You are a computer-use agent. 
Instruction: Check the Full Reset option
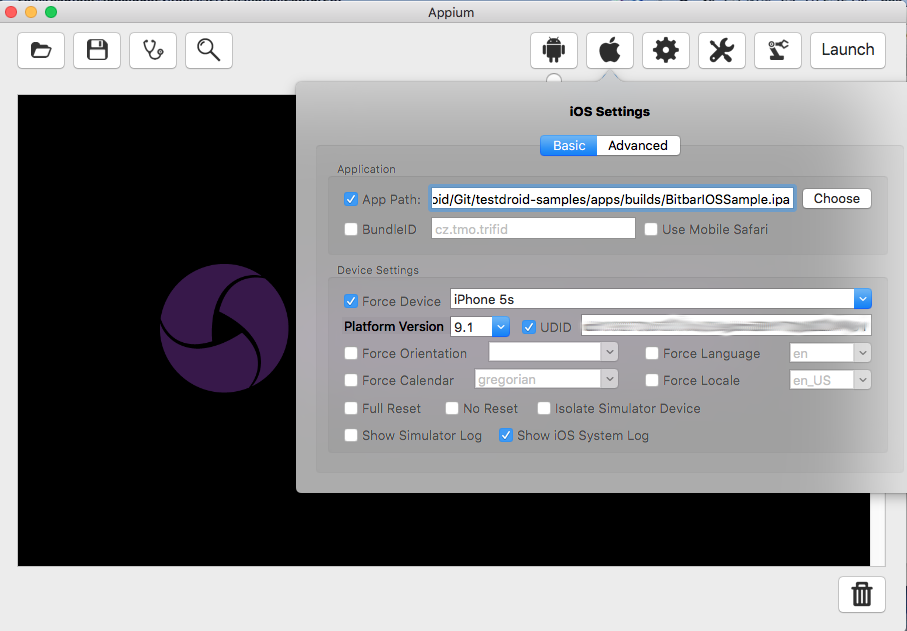tap(351, 408)
